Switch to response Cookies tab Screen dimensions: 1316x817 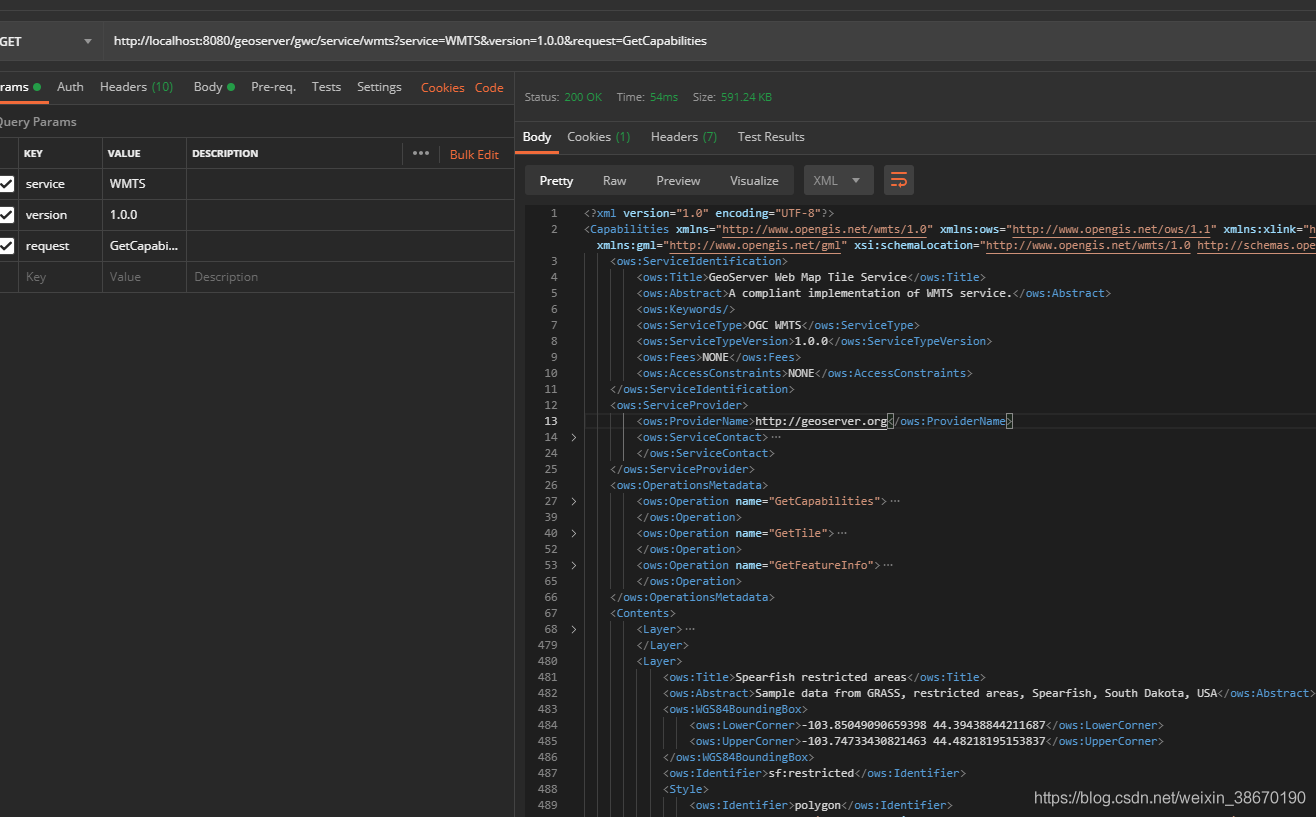(598, 137)
